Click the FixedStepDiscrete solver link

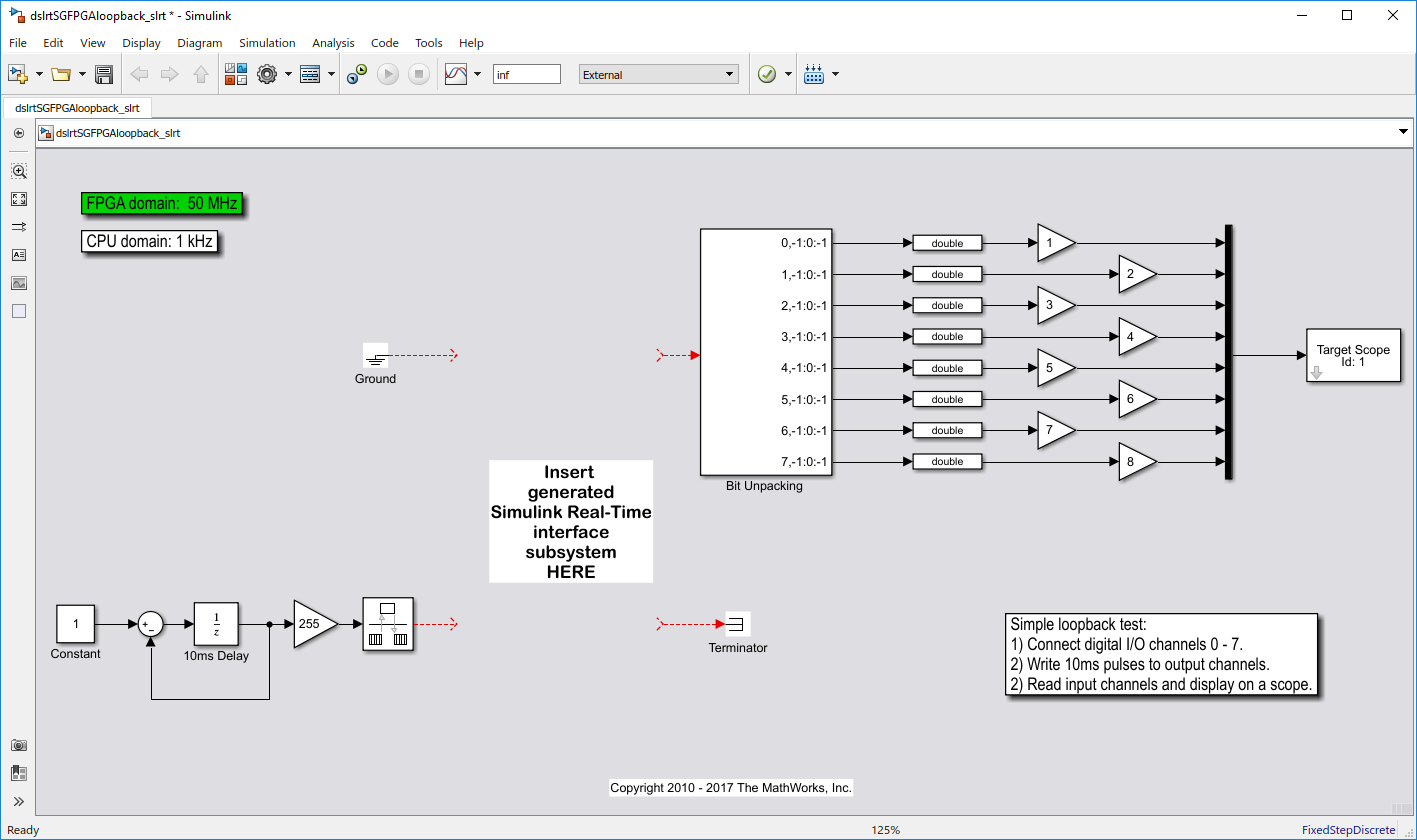(1347, 830)
